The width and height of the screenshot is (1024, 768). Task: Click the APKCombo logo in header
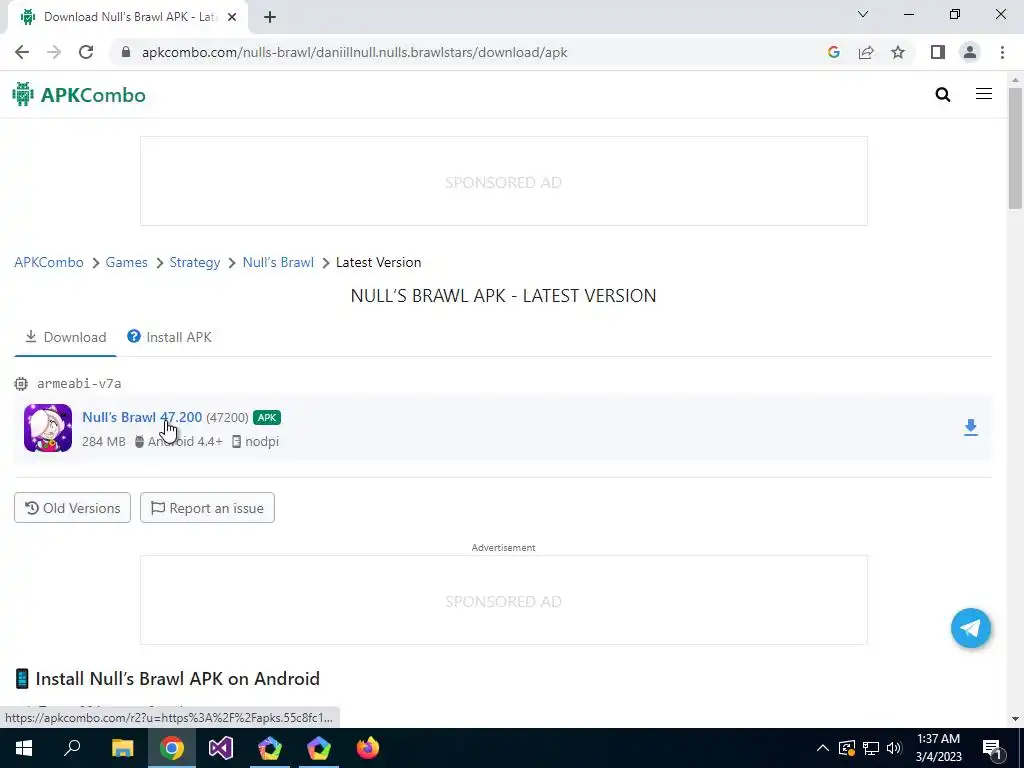[79, 95]
